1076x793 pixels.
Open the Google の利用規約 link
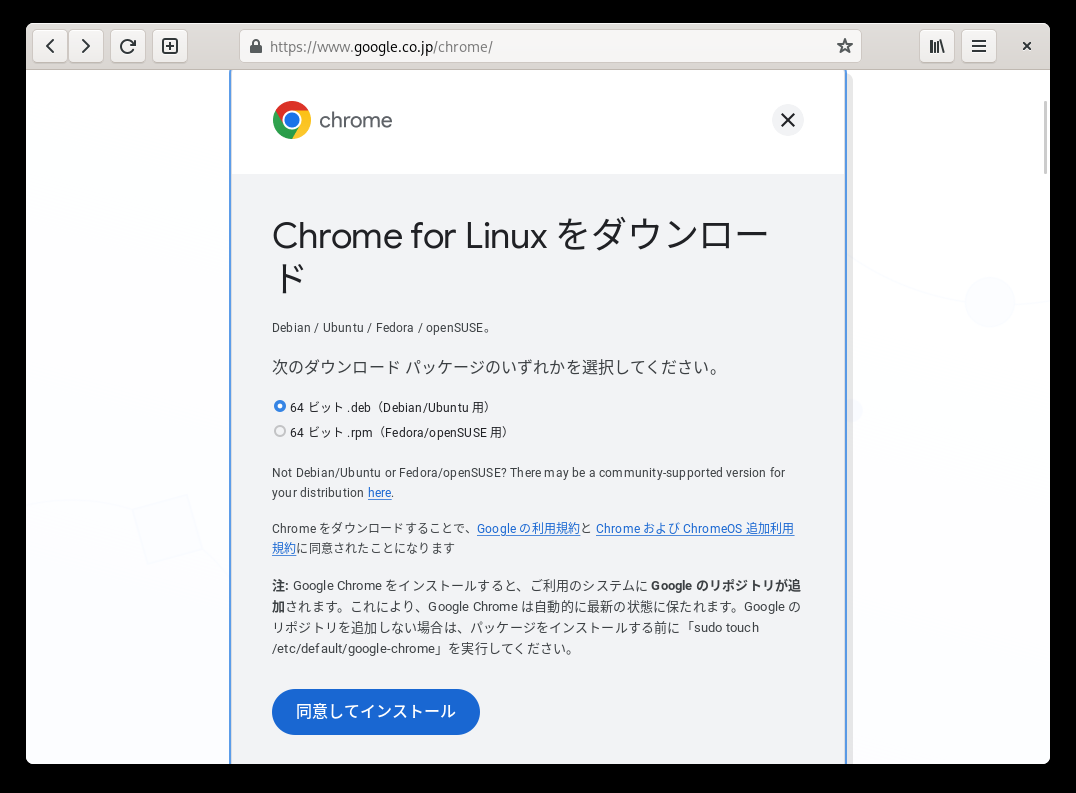tap(528, 528)
